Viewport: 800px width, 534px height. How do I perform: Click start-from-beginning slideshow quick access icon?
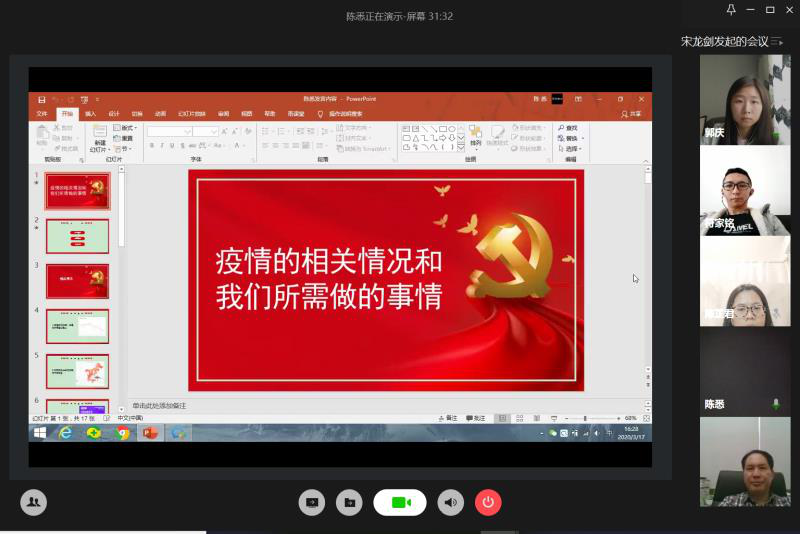[84, 99]
